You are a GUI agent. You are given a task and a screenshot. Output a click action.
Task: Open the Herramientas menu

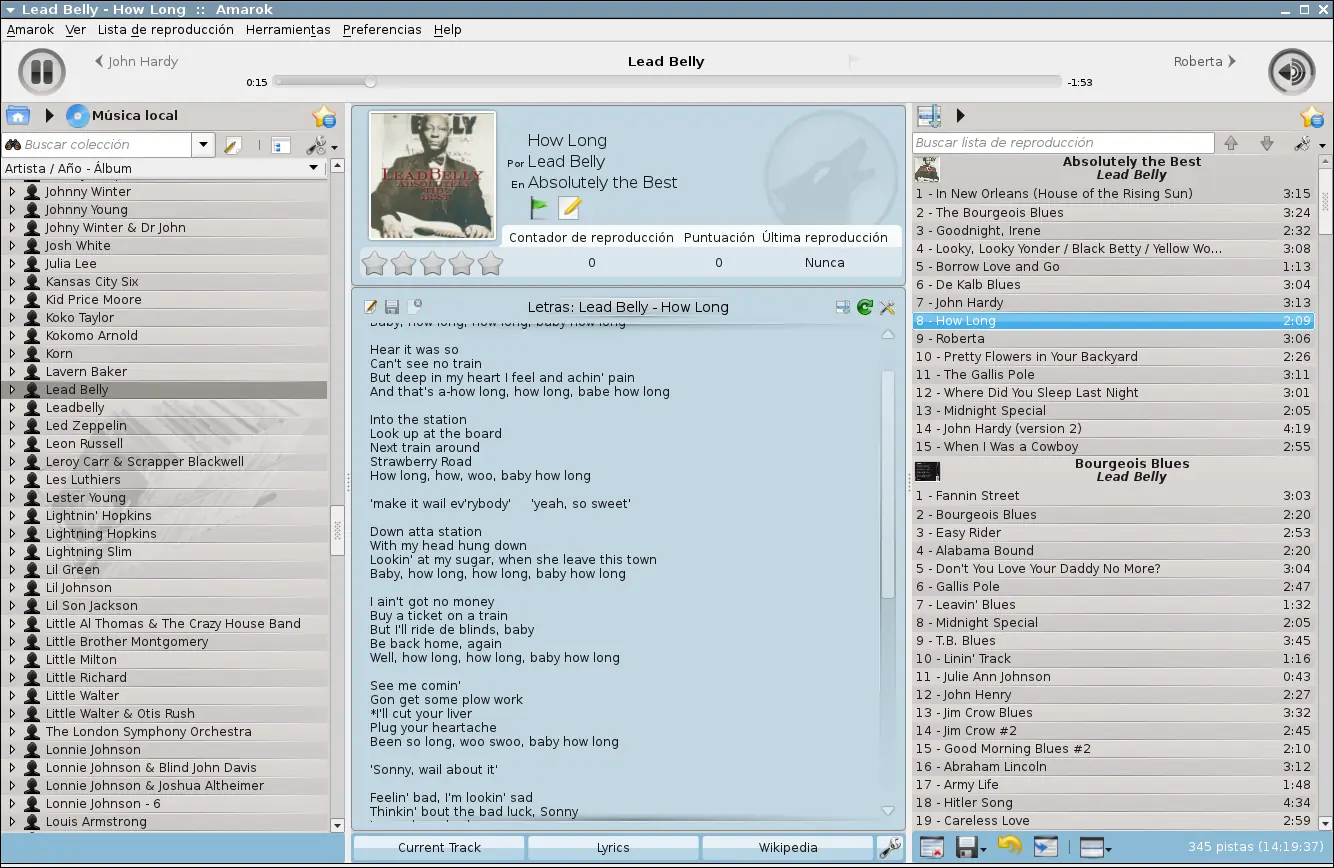coord(288,30)
